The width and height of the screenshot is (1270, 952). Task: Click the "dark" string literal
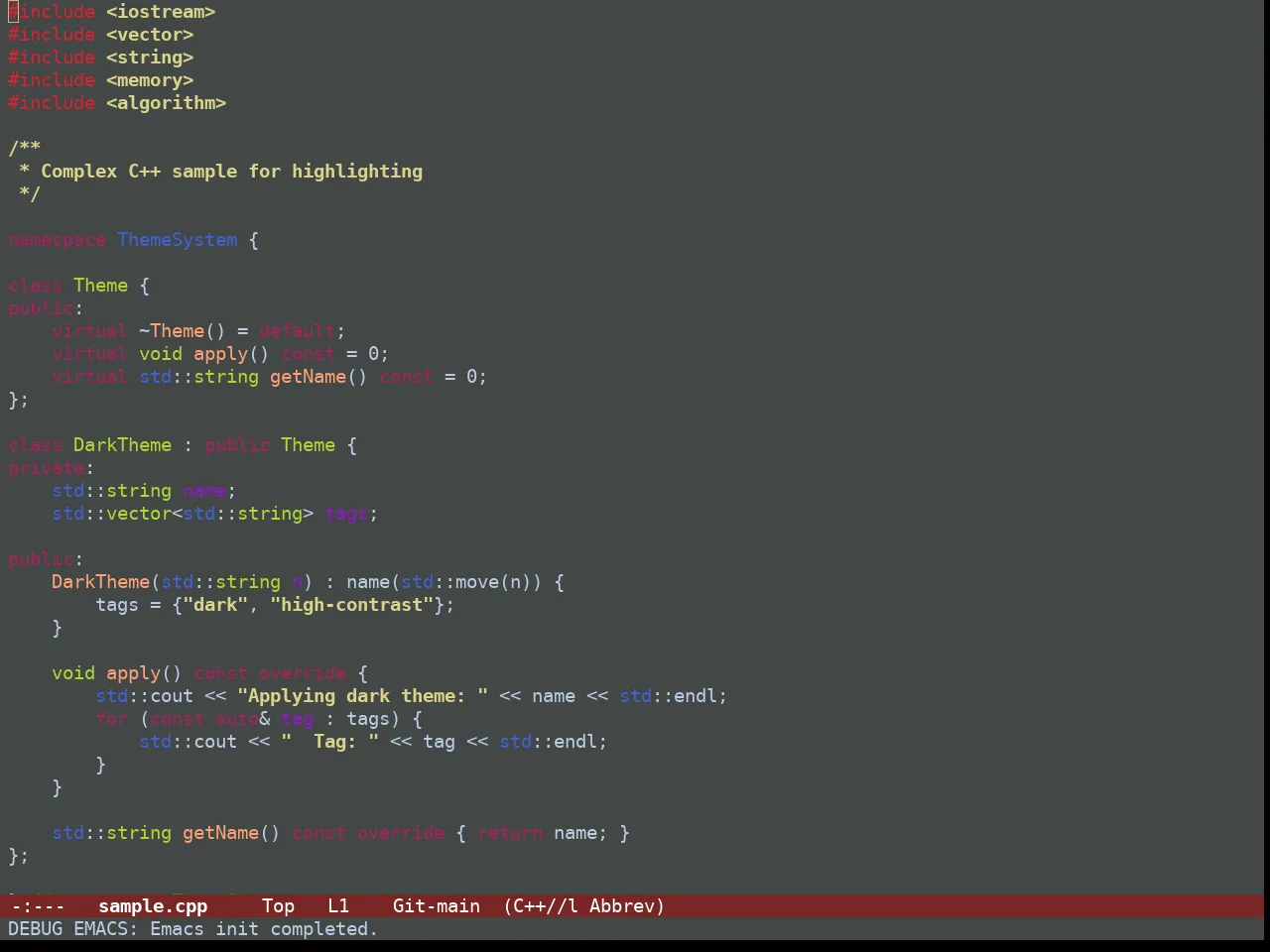point(215,605)
